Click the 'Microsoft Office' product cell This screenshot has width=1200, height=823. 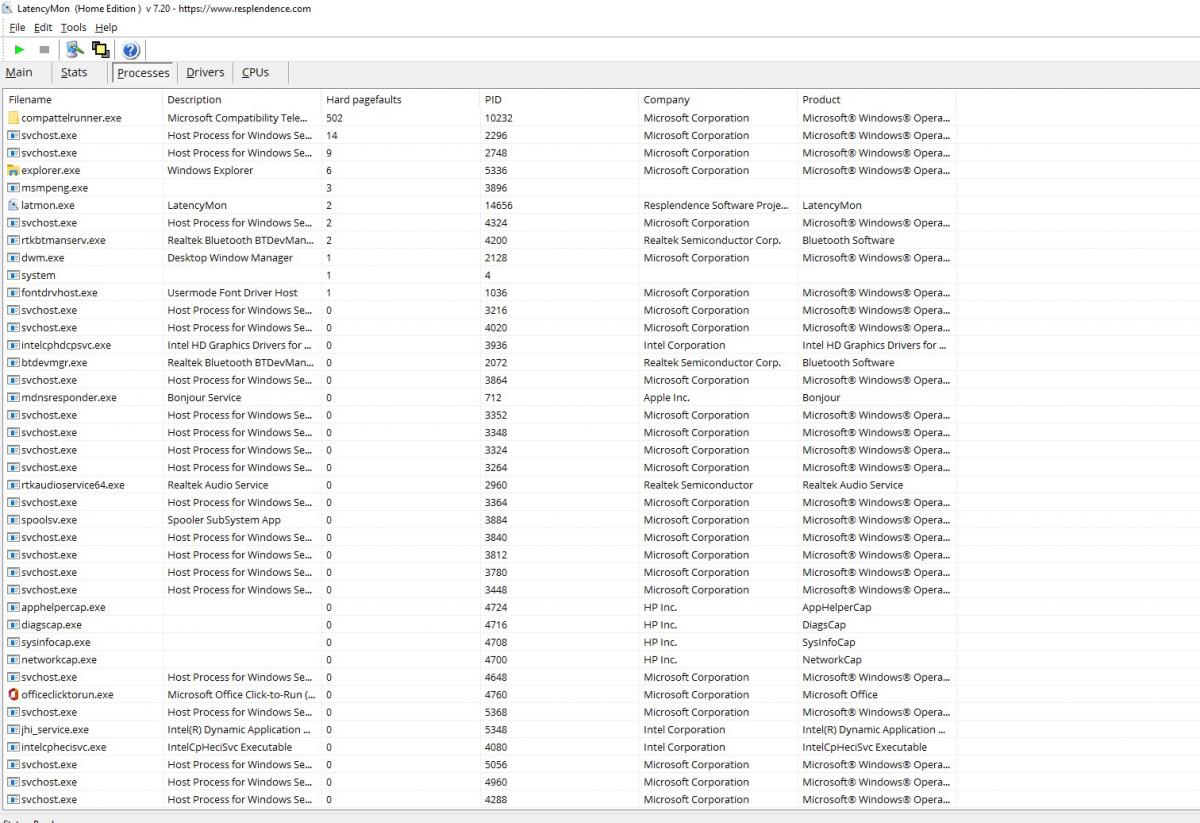point(840,694)
